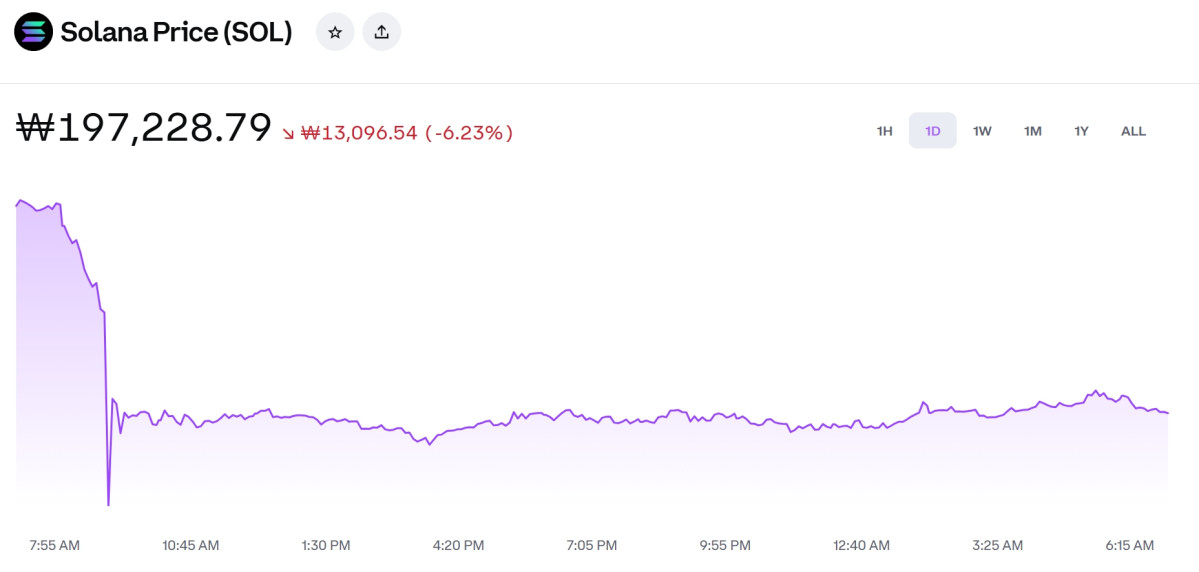View the 1Y price history
This screenshot has width=1199, height=572.
(1081, 131)
